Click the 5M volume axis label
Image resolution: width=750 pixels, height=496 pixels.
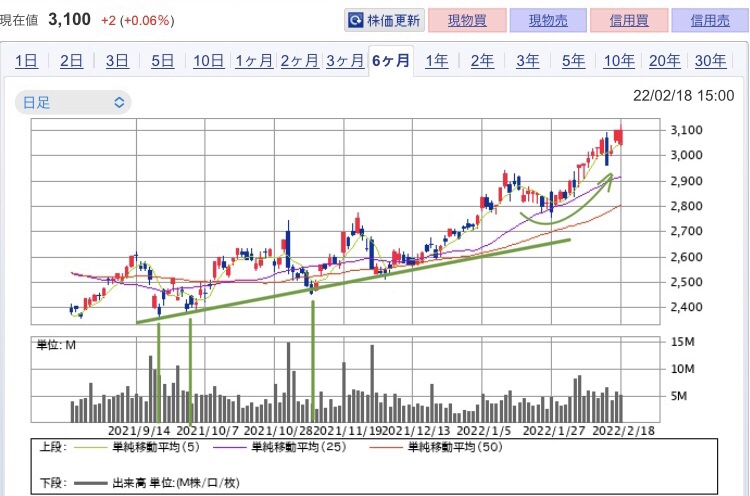coord(679,396)
